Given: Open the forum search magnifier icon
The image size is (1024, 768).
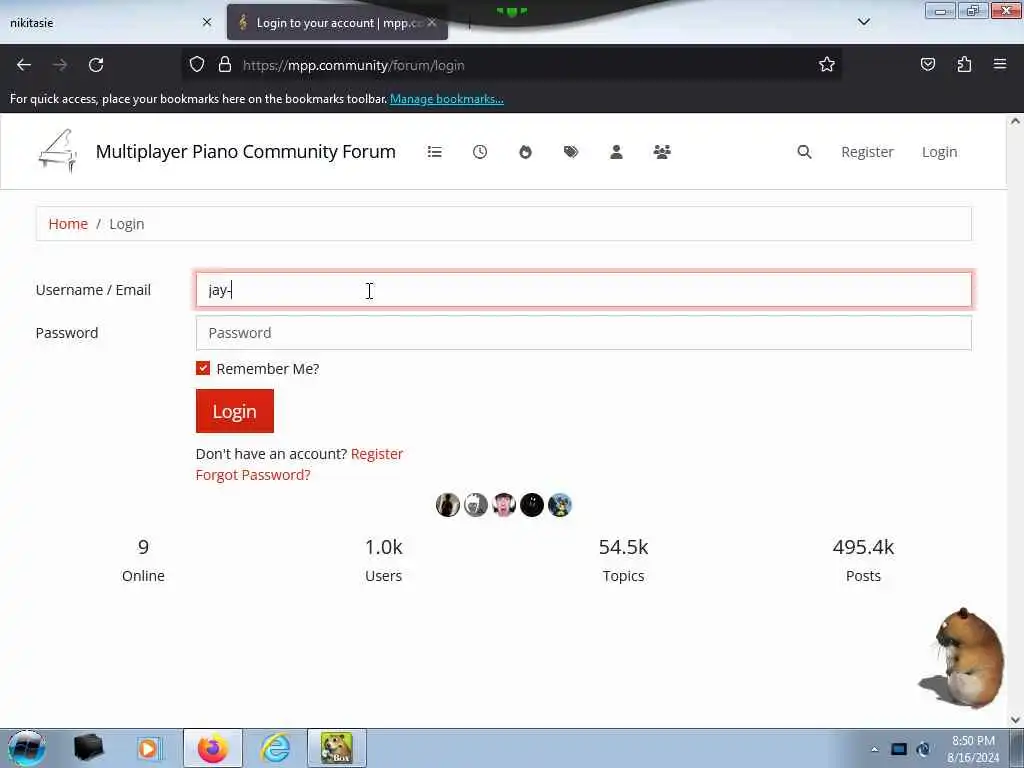Looking at the screenshot, I should [x=805, y=152].
